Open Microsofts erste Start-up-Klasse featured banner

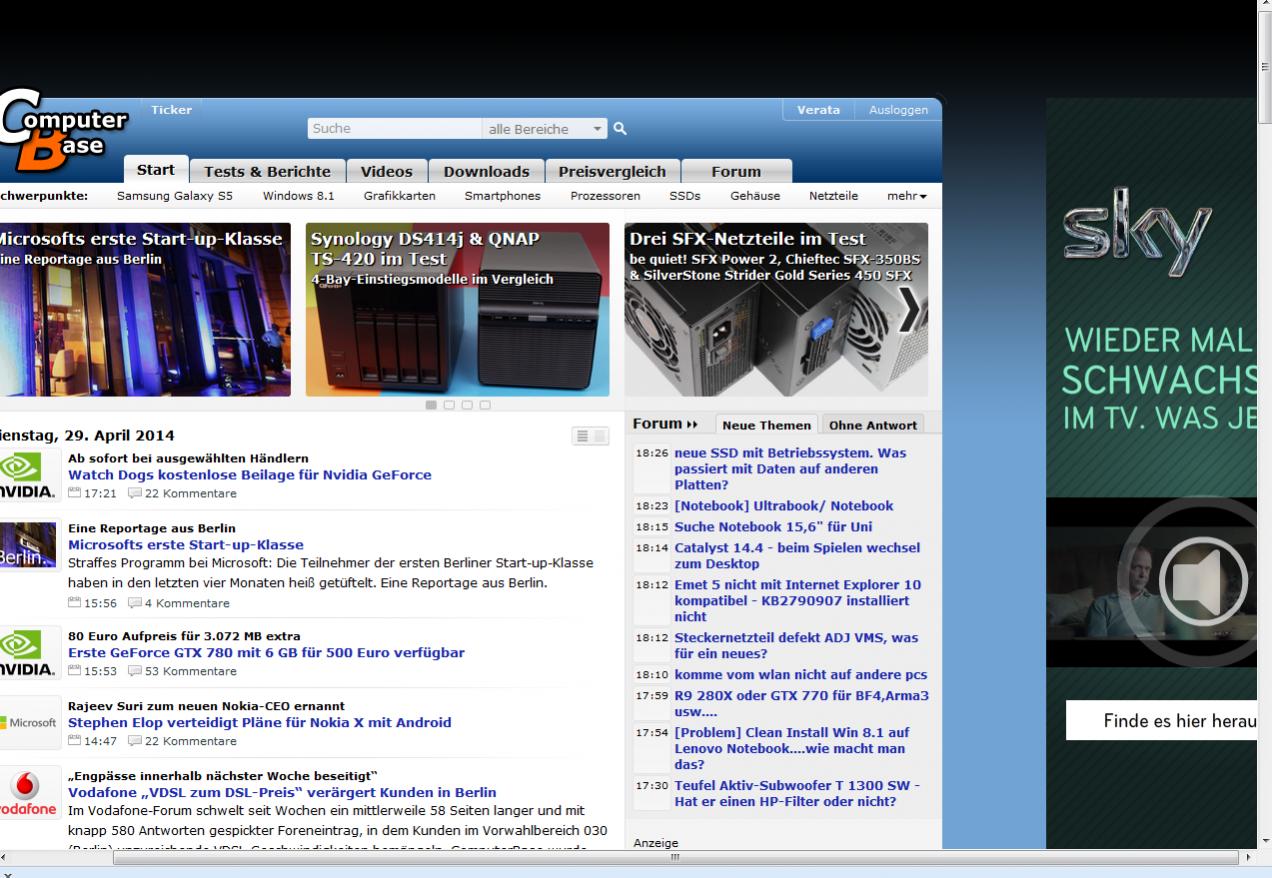145,310
